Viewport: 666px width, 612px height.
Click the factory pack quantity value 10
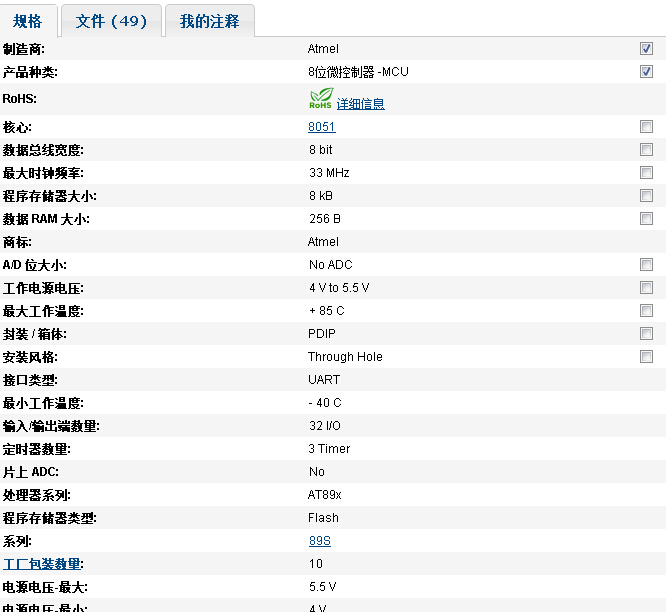pyautogui.click(x=316, y=564)
